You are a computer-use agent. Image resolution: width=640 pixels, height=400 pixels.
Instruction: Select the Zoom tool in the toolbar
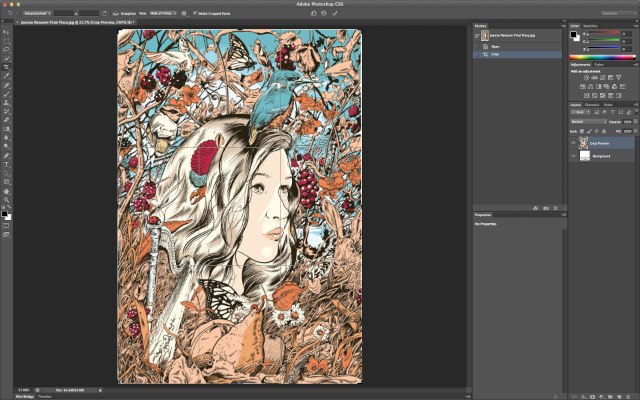click(7, 200)
